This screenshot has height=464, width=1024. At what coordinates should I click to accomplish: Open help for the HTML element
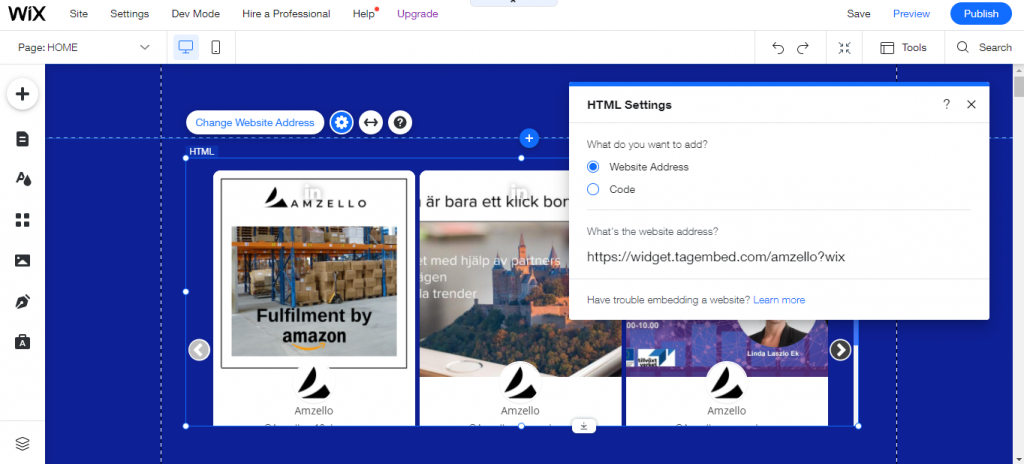pyautogui.click(x=400, y=122)
